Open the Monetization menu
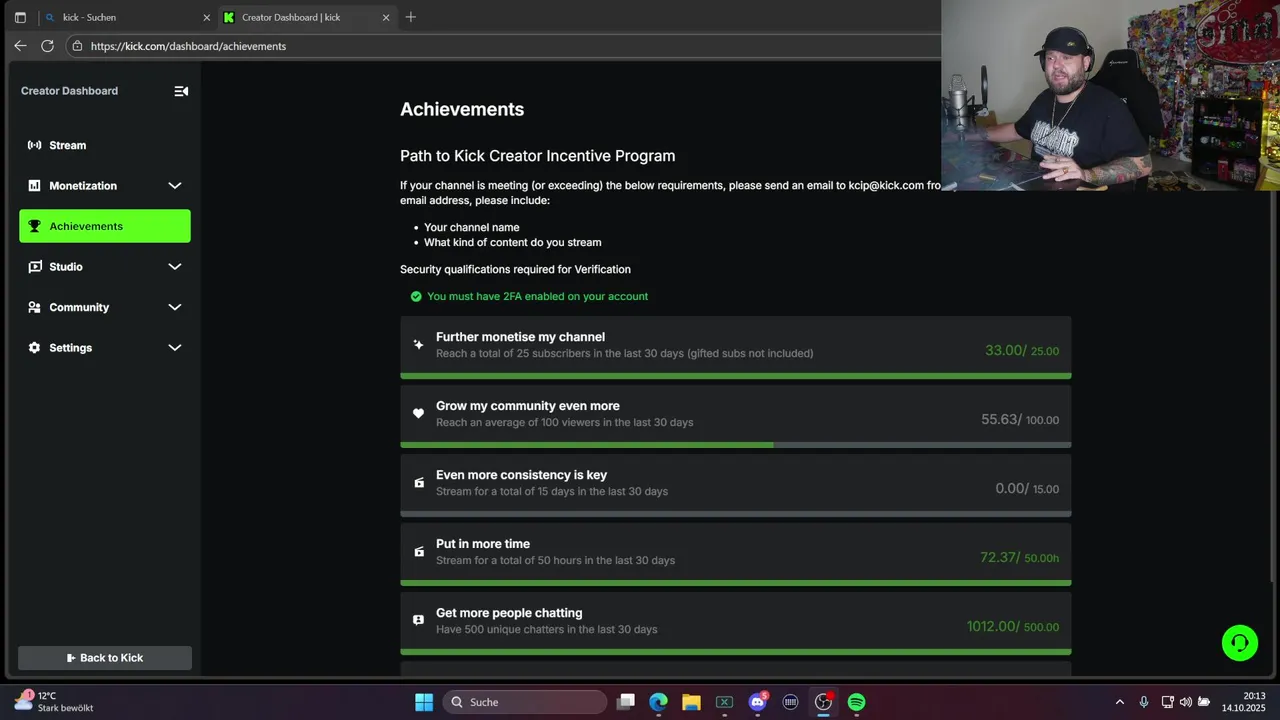 tap(105, 186)
